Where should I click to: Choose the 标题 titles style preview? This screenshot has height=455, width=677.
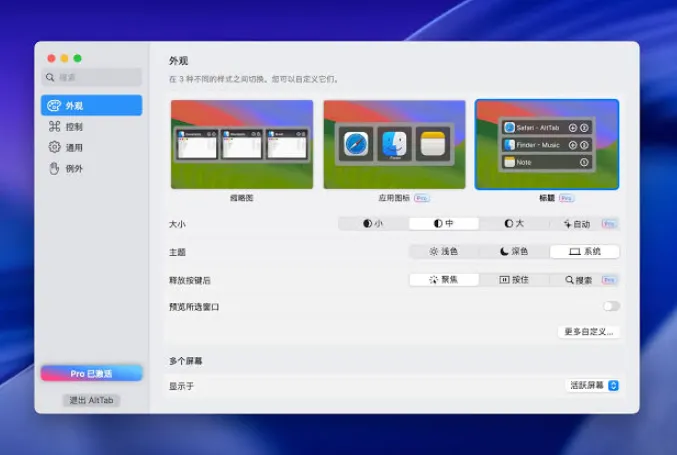[x=547, y=144]
